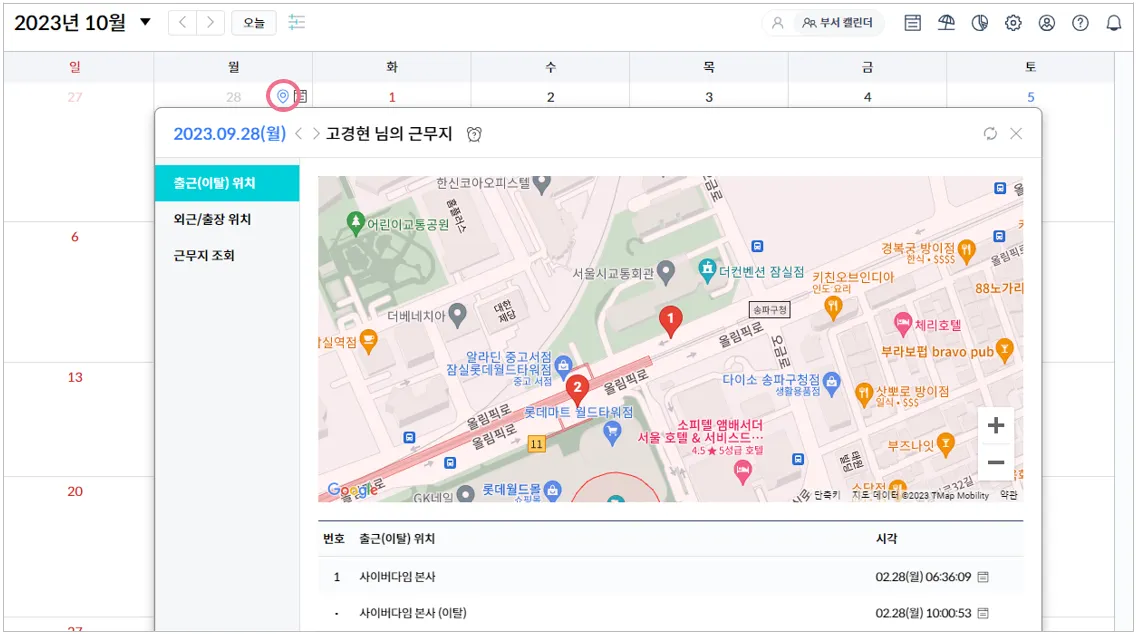Click the 오늘 (Today) button

click(254, 23)
